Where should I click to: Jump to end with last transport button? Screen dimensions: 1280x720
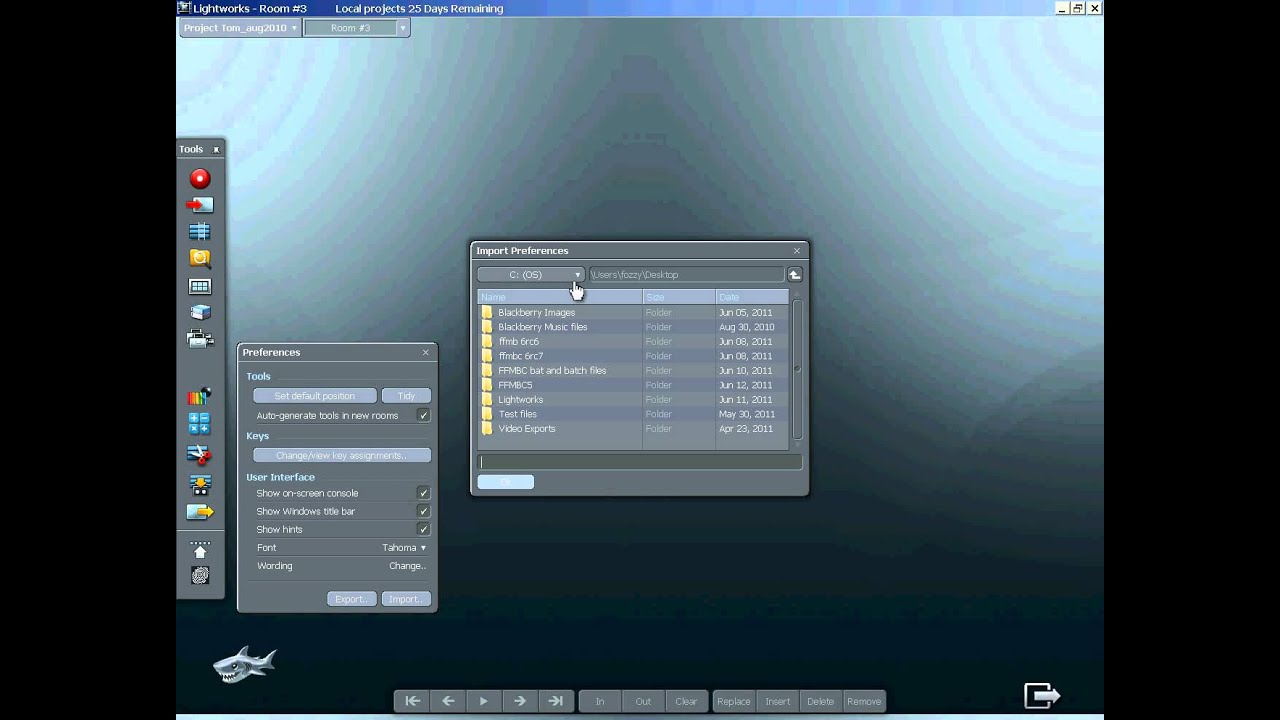556,701
